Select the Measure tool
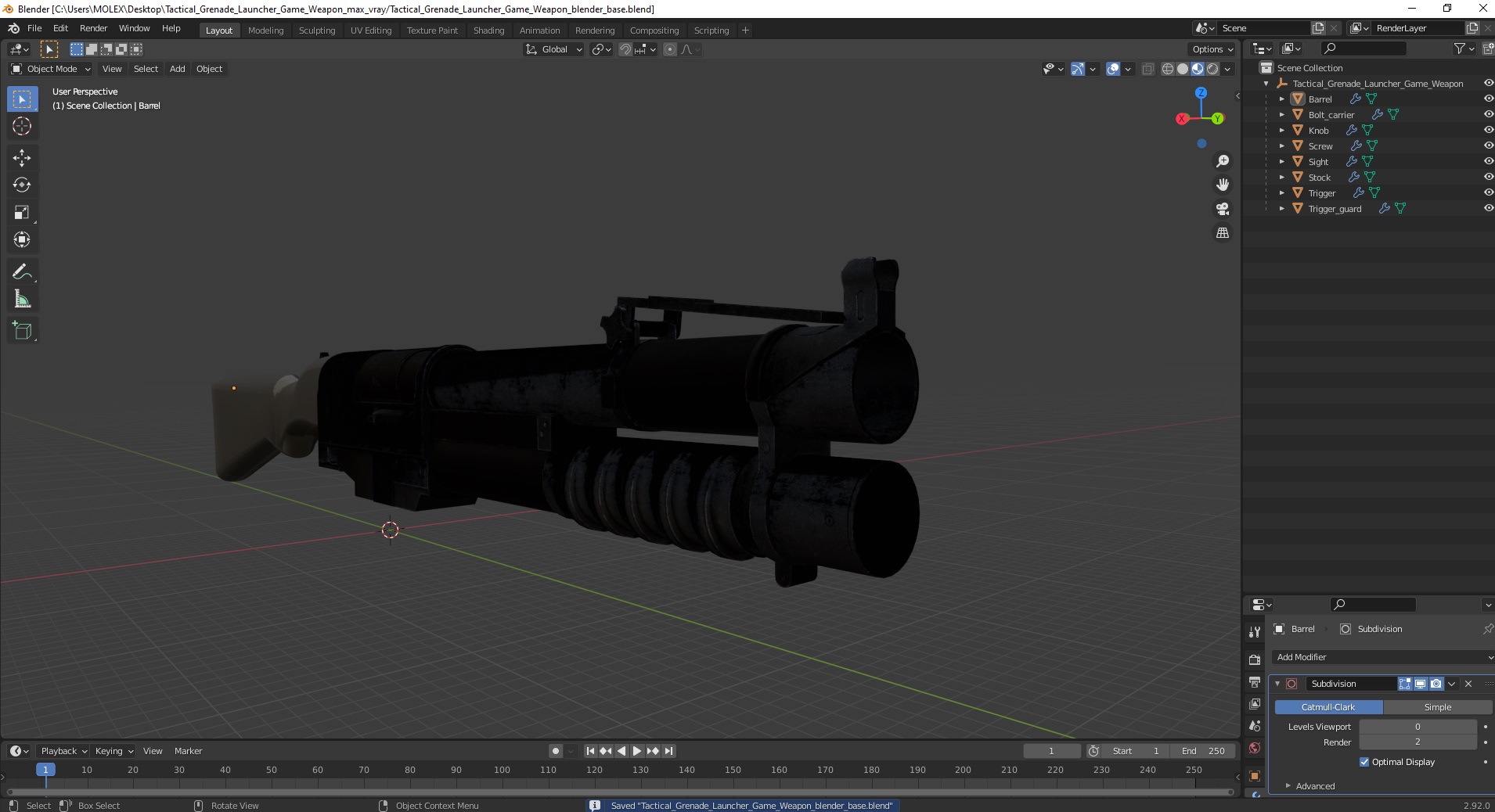This screenshot has height=812, width=1495. click(x=22, y=299)
